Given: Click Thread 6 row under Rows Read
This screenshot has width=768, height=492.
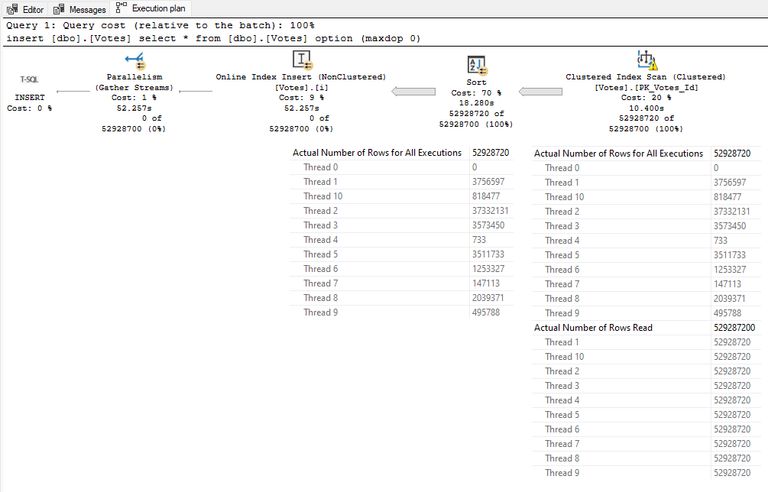Looking at the screenshot, I should 646,429.
